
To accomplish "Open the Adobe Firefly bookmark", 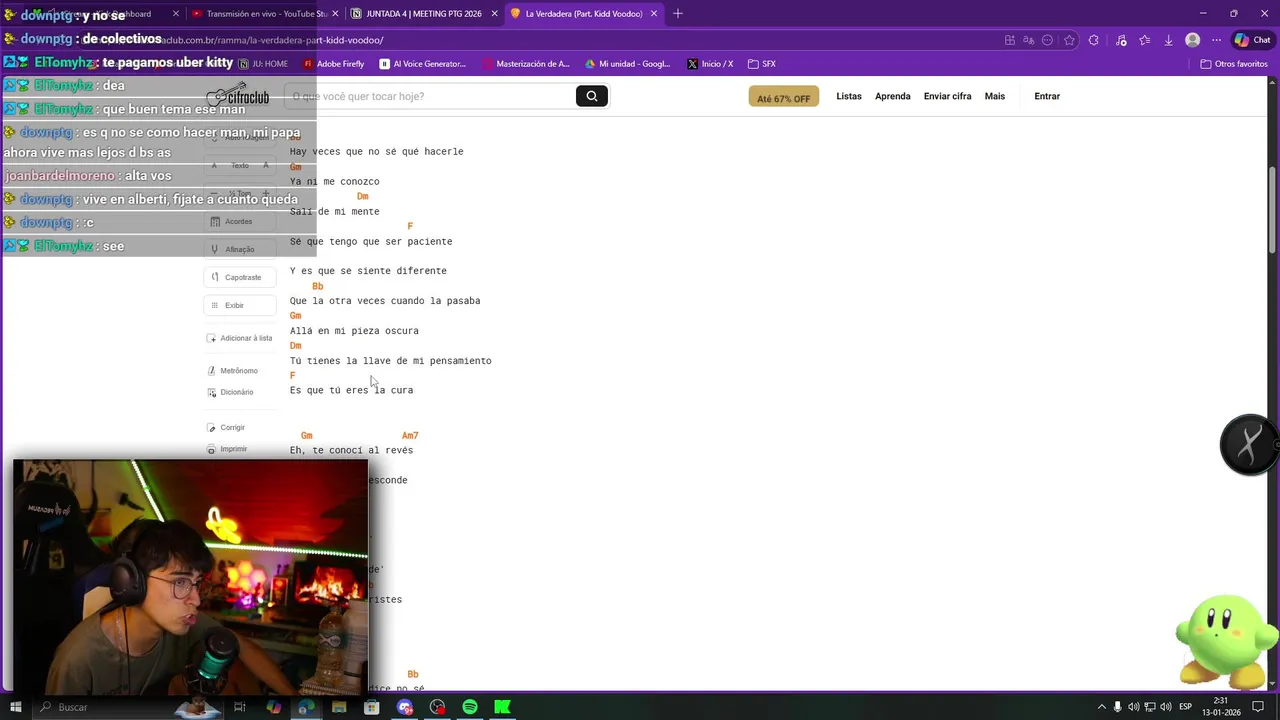I will click(x=334, y=64).
